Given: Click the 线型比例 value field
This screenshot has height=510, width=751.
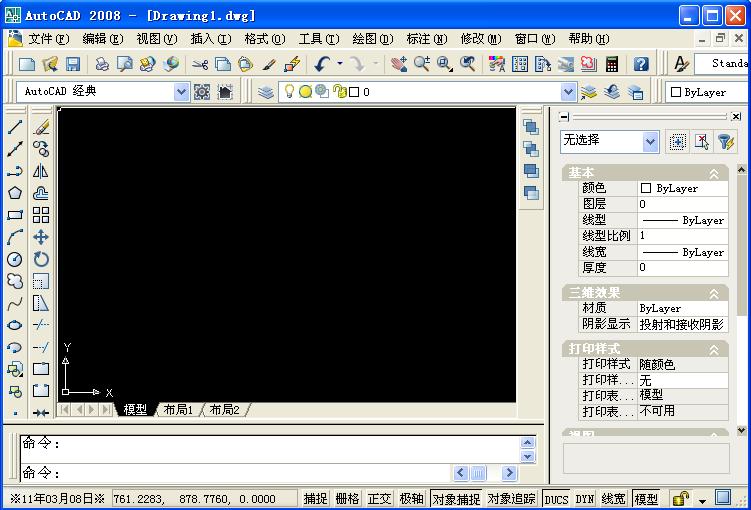Looking at the screenshot, I should (x=682, y=236).
